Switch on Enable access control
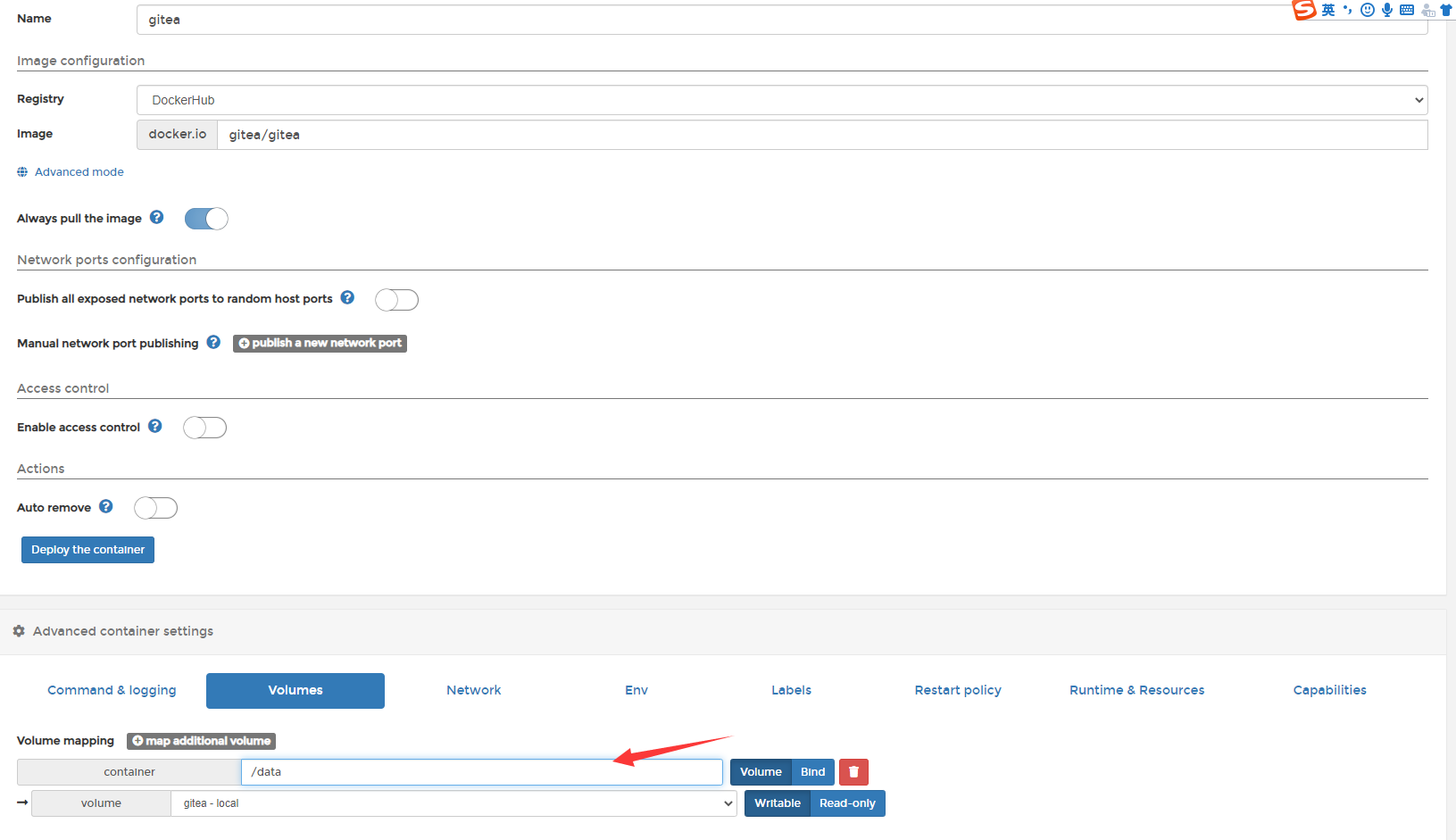Image resolution: width=1456 pixels, height=840 pixels. tap(204, 428)
